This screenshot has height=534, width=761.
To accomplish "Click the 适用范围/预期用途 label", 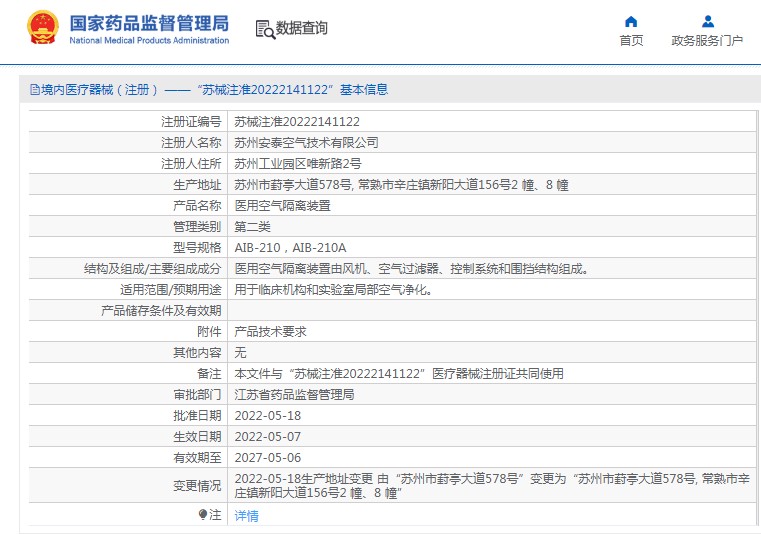I will click(x=171, y=290).
